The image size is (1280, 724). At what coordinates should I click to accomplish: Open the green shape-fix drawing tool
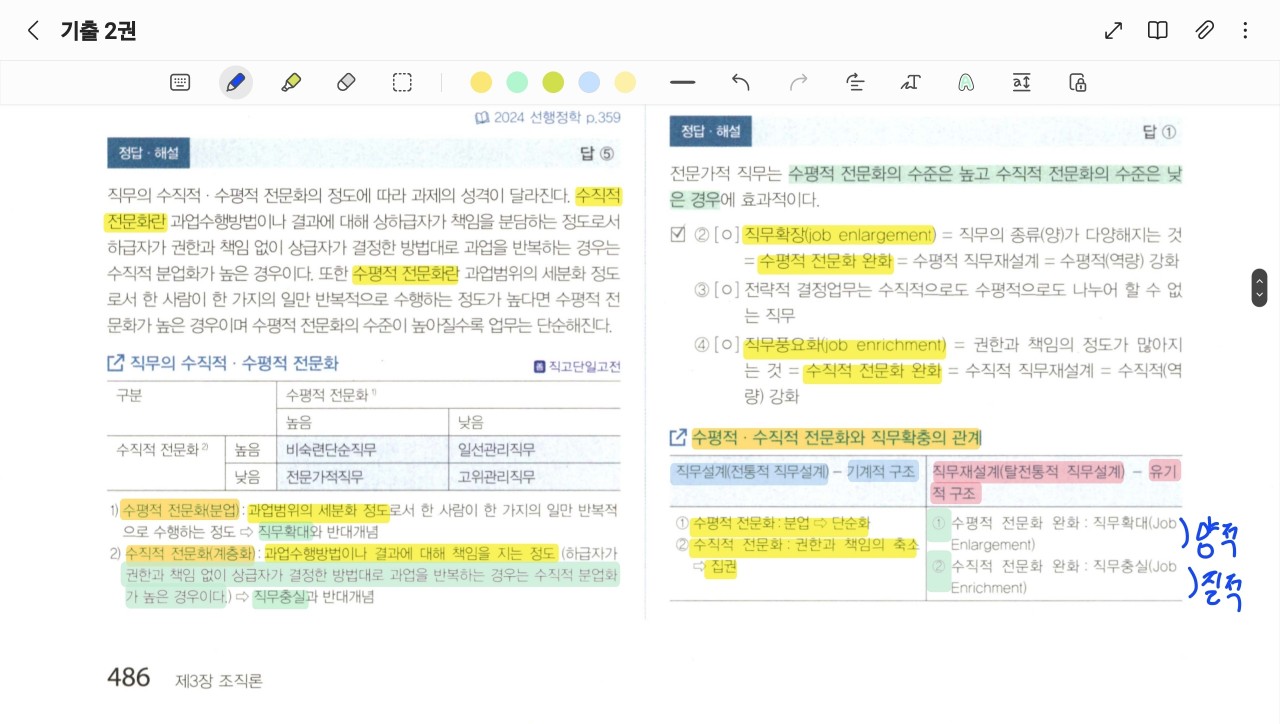click(x=965, y=83)
